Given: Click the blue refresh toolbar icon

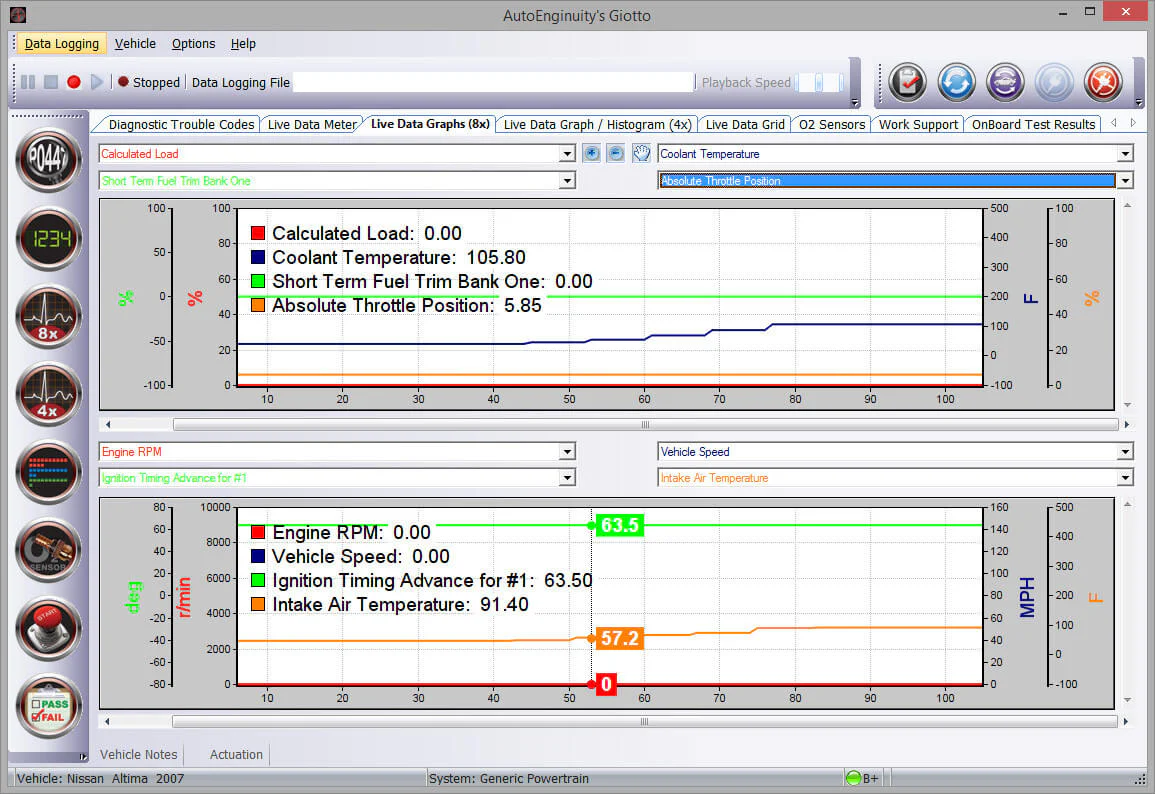Looking at the screenshot, I should (956, 82).
